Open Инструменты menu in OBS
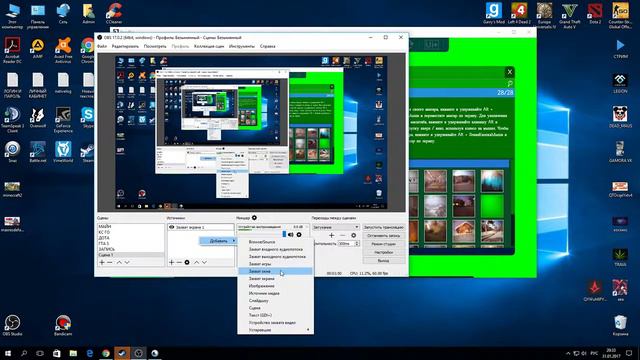 [242, 46]
